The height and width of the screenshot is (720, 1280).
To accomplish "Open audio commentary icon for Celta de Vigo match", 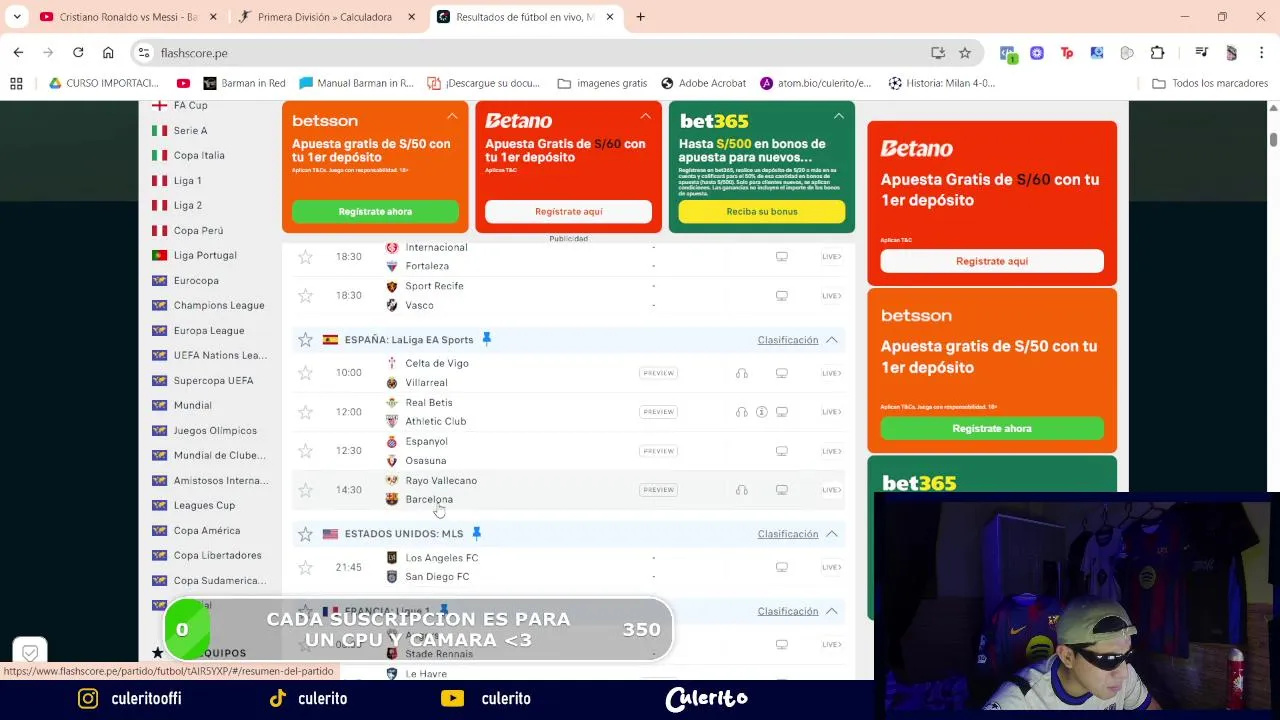I will (x=741, y=373).
